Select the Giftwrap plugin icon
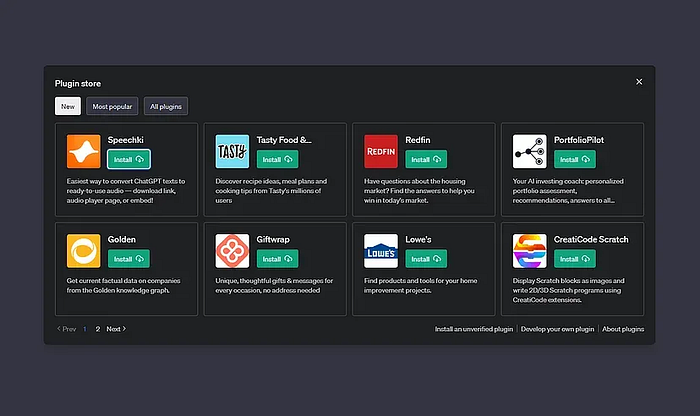700x416 pixels. (x=232, y=251)
